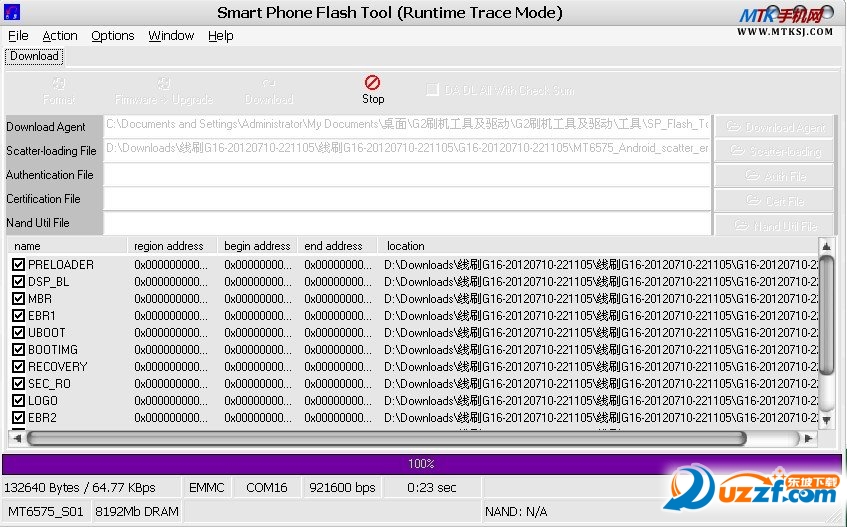Click the Stop icon in toolbar
This screenshot has height=527, width=847.
click(x=372, y=83)
